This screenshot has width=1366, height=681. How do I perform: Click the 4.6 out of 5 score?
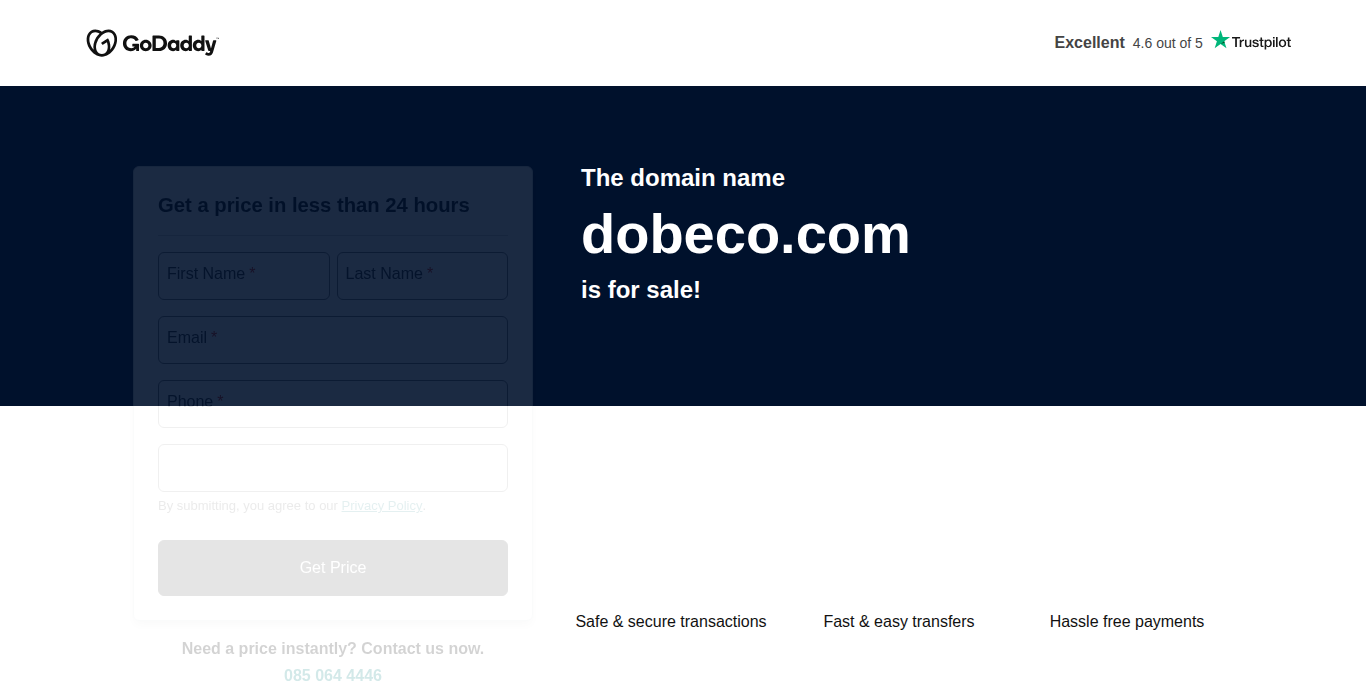(1167, 43)
